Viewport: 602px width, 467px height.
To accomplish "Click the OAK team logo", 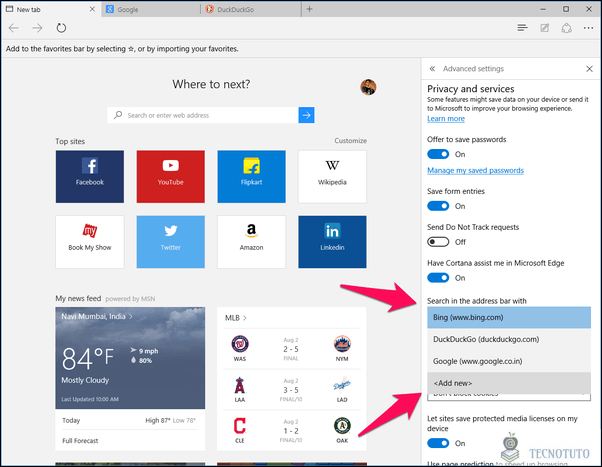I will [342, 426].
